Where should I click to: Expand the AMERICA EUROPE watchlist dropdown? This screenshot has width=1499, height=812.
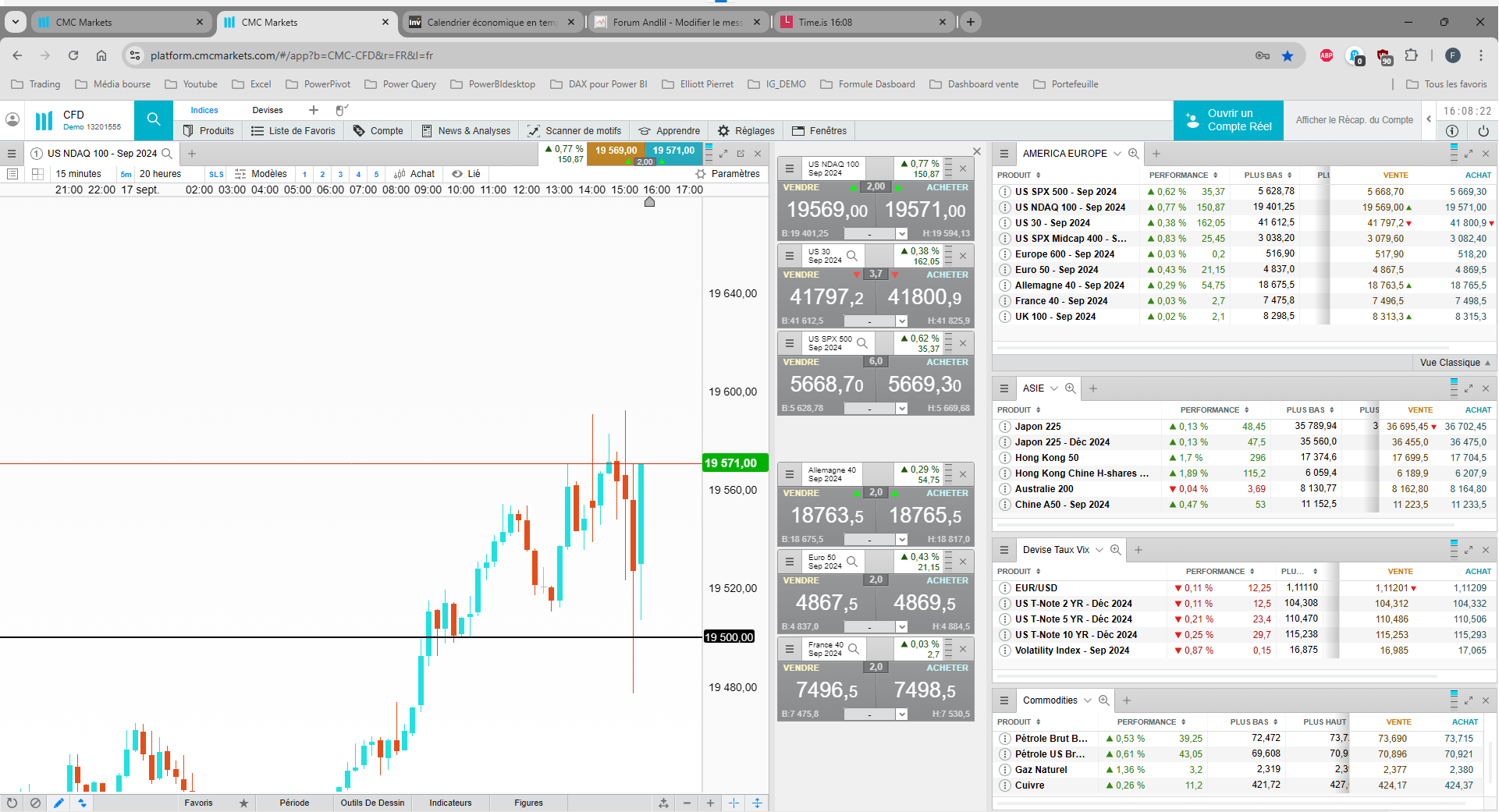click(1117, 154)
